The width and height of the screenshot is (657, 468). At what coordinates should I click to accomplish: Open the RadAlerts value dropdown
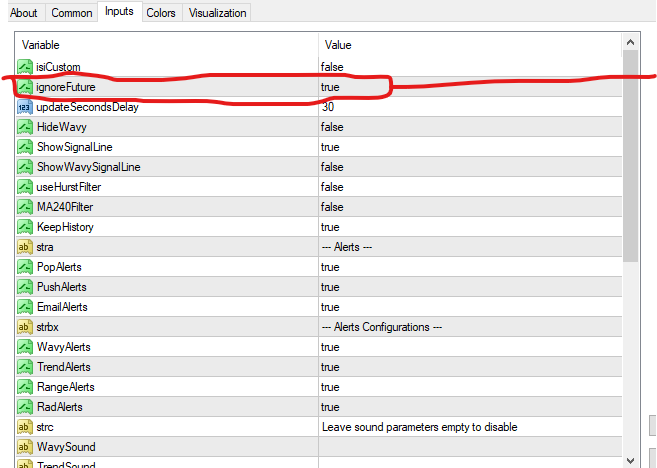pos(330,407)
